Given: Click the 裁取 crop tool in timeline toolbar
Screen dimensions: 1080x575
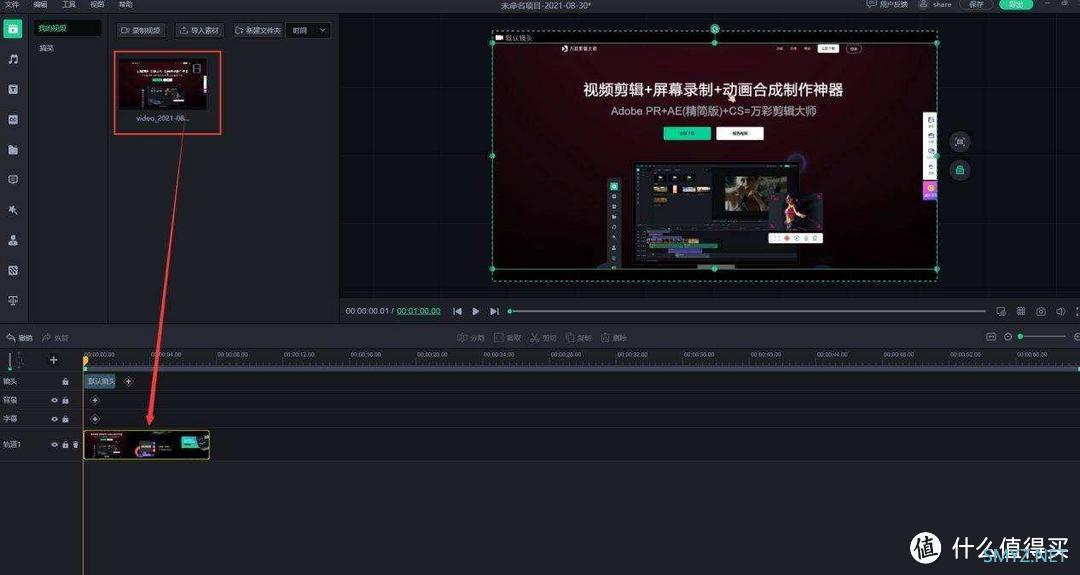Looking at the screenshot, I should click(x=508, y=337).
